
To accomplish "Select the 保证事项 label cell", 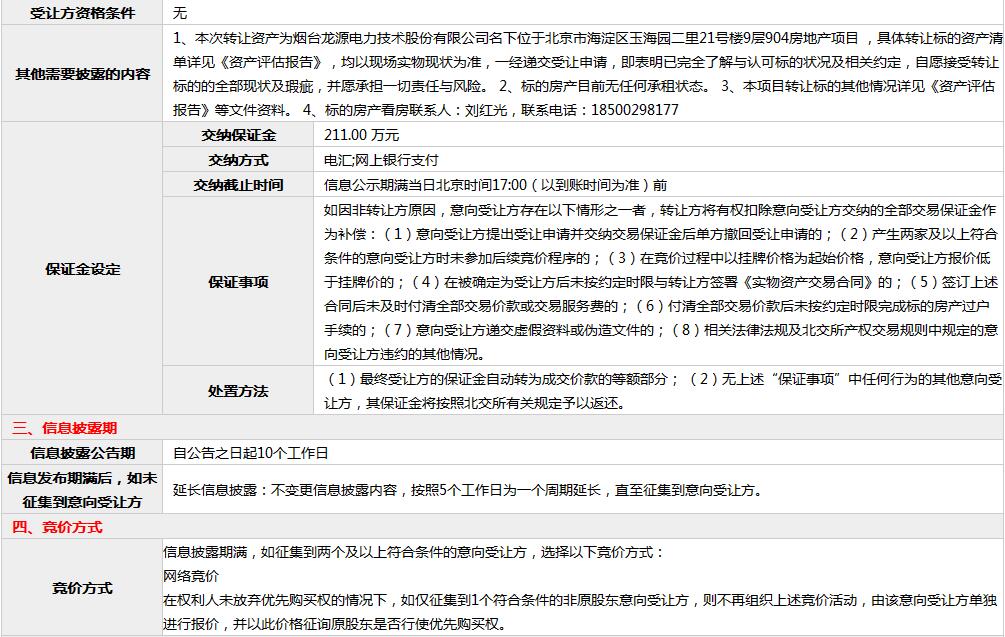I will (238, 282).
